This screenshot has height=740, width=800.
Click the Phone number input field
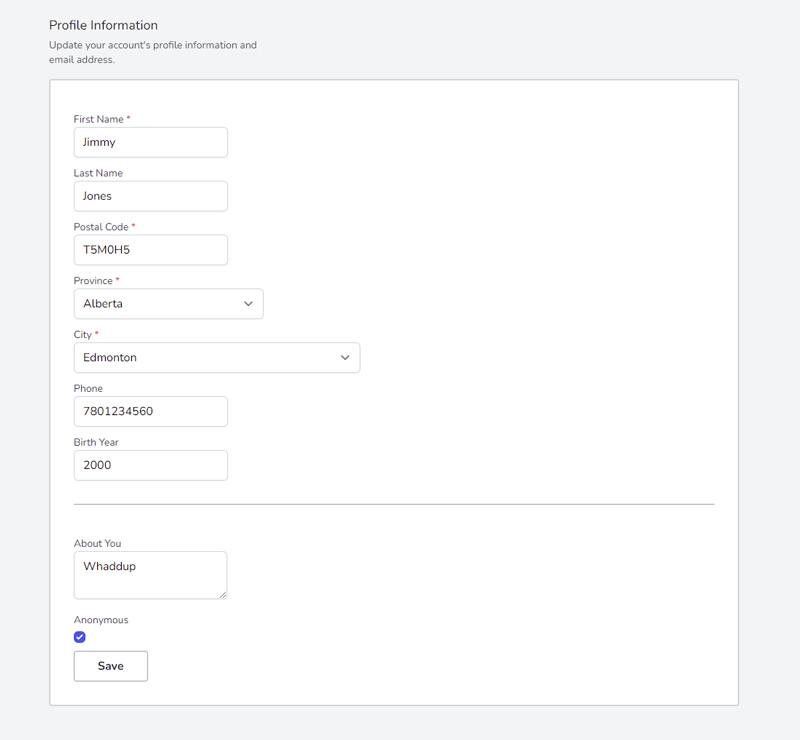(x=151, y=411)
